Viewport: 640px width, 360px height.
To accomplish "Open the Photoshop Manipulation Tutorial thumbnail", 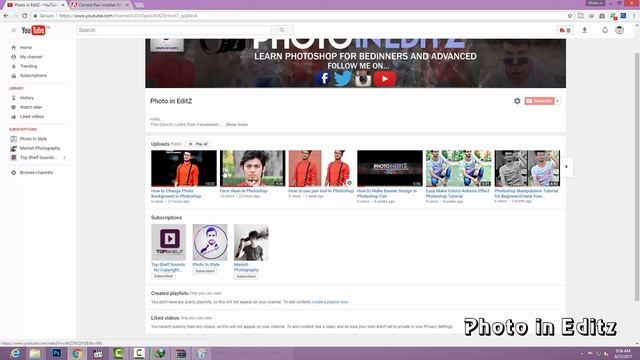I will click(527, 168).
